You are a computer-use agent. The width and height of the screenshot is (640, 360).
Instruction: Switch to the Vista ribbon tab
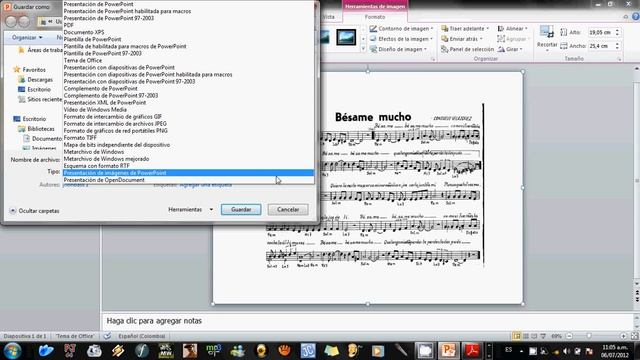329,17
